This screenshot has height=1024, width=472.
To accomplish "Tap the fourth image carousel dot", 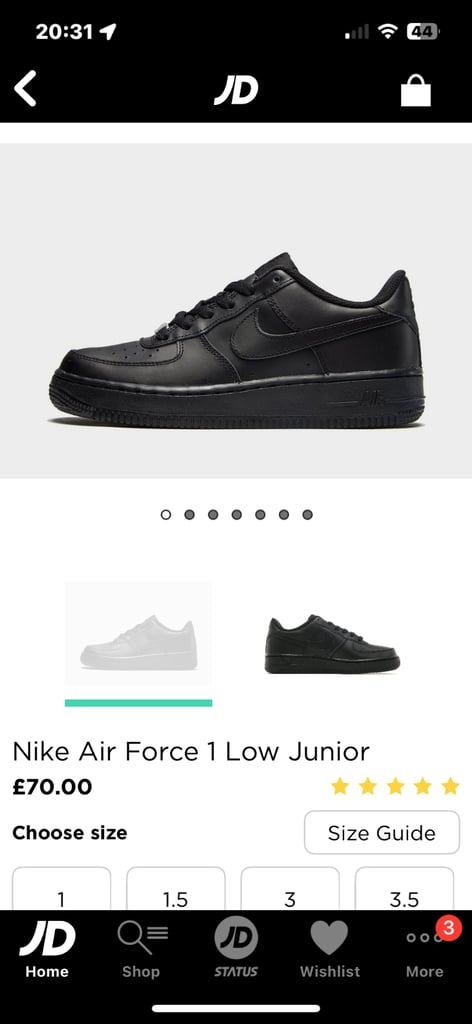I will coord(236,515).
